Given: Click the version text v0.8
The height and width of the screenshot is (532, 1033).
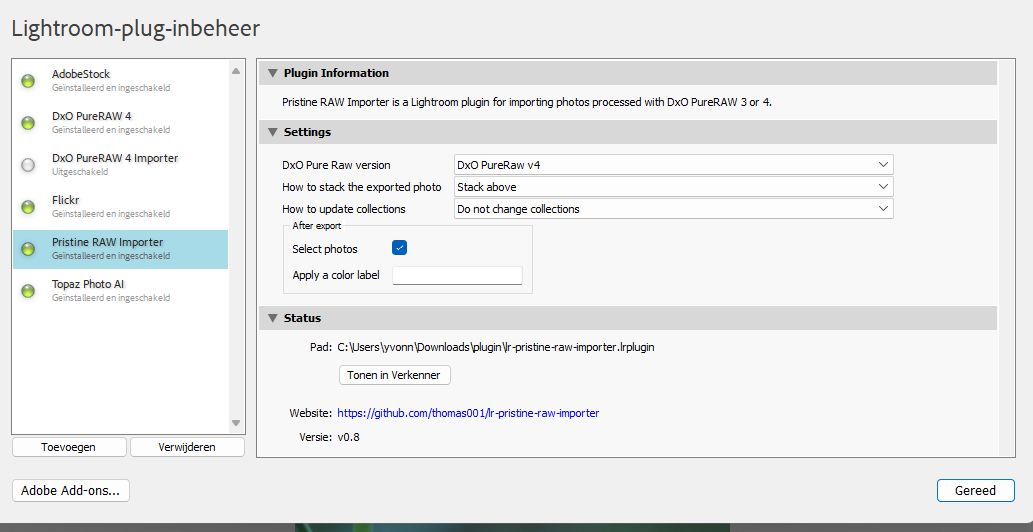Looking at the screenshot, I should [x=349, y=437].
